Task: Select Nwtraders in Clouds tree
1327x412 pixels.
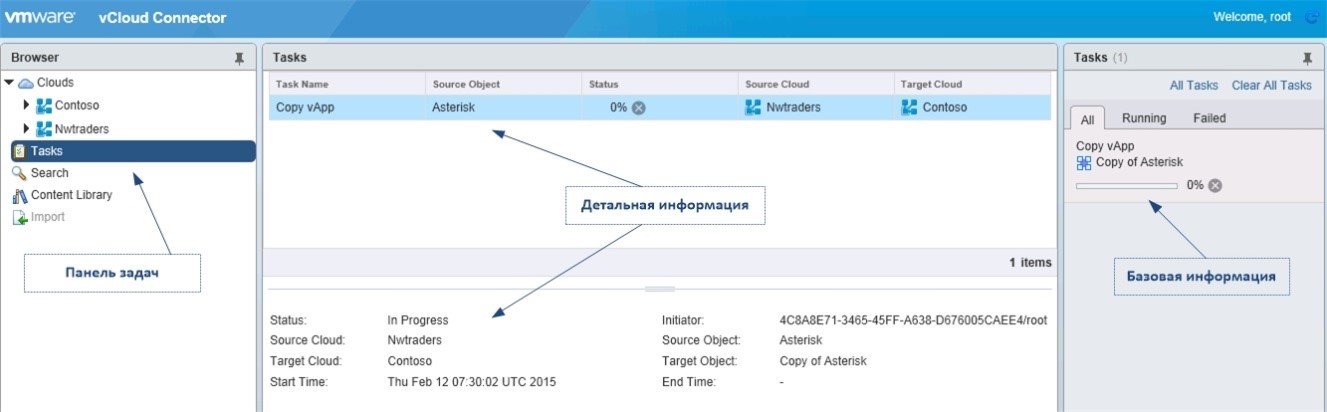Action: [x=82, y=129]
